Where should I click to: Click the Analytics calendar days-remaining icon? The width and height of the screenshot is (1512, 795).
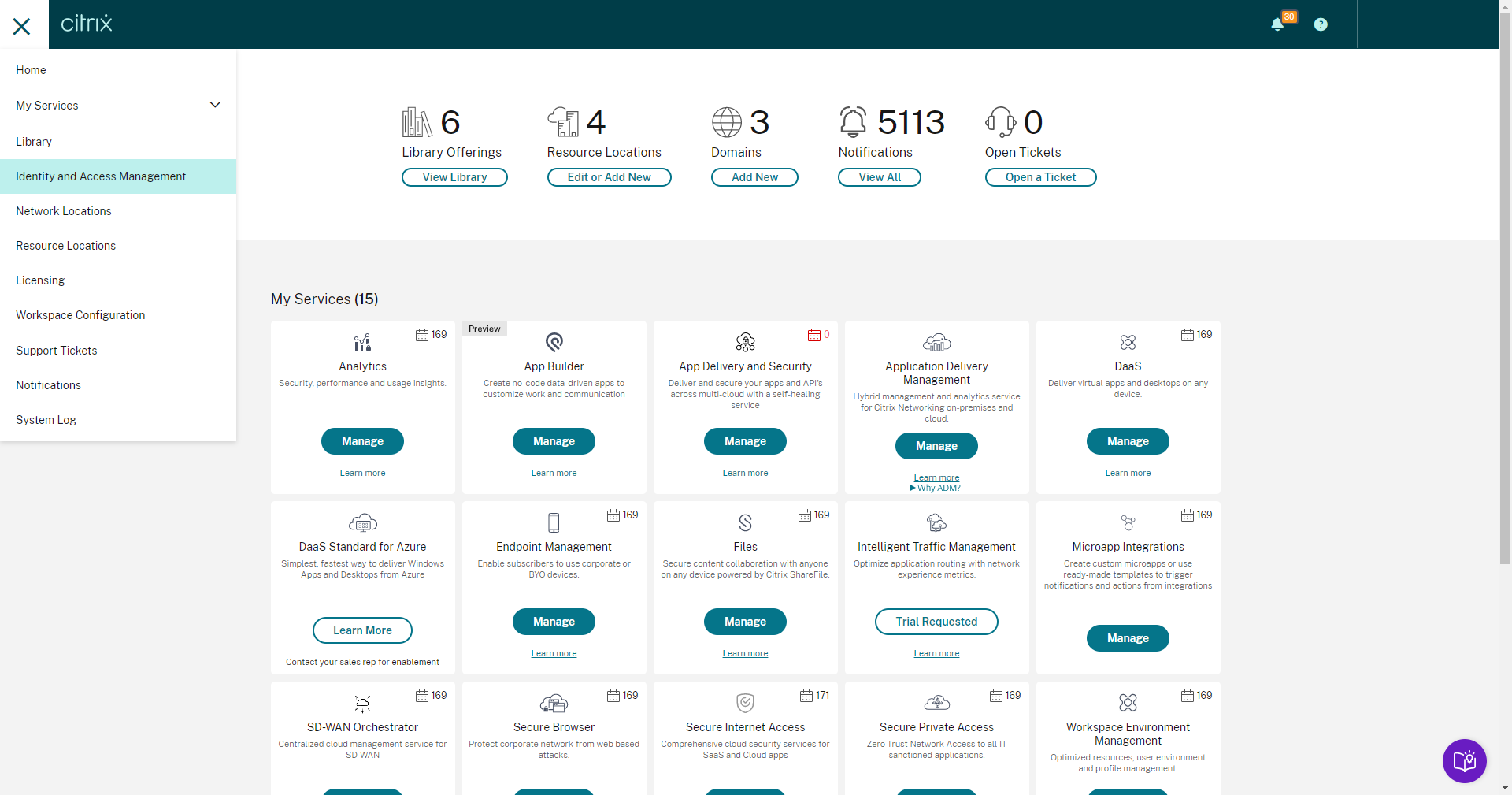coord(422,335)
